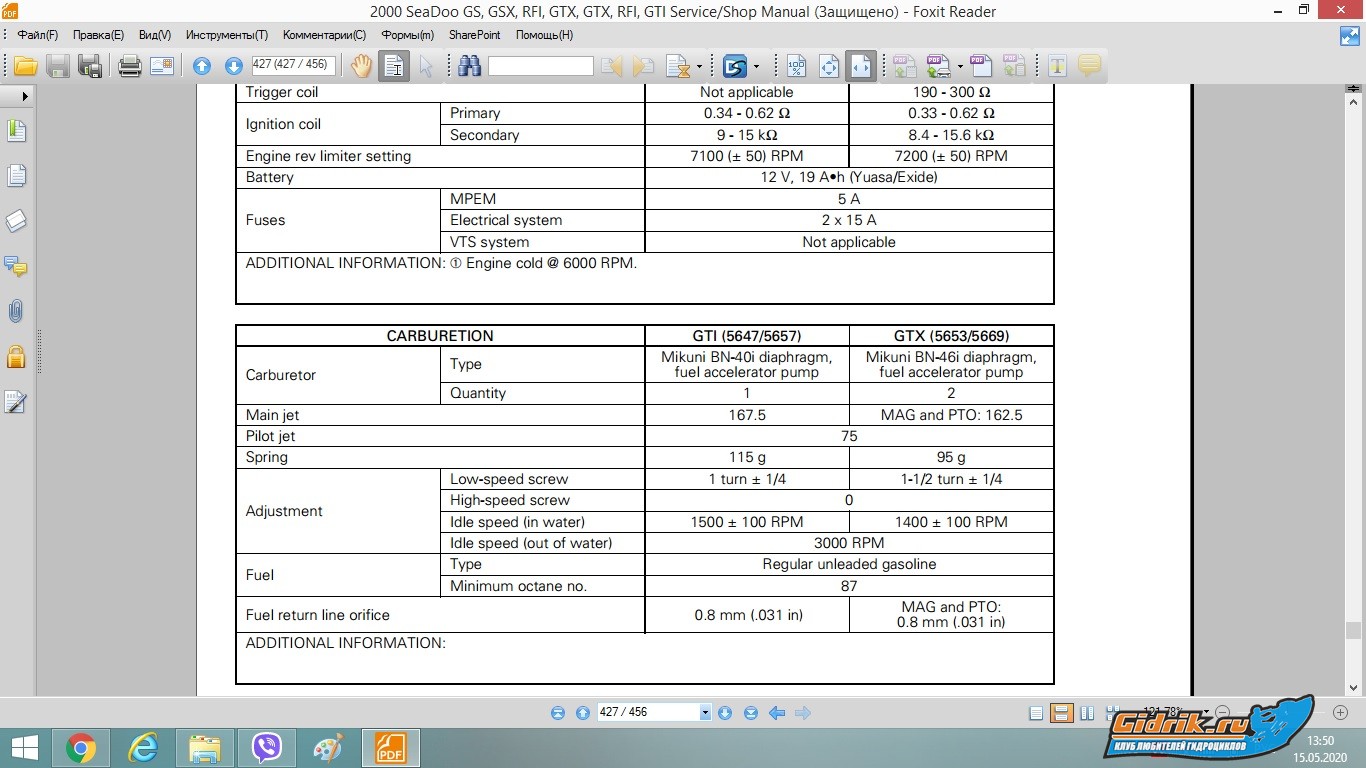
Task: Open the Attachments paperclip panel
Action: point(16,311)
